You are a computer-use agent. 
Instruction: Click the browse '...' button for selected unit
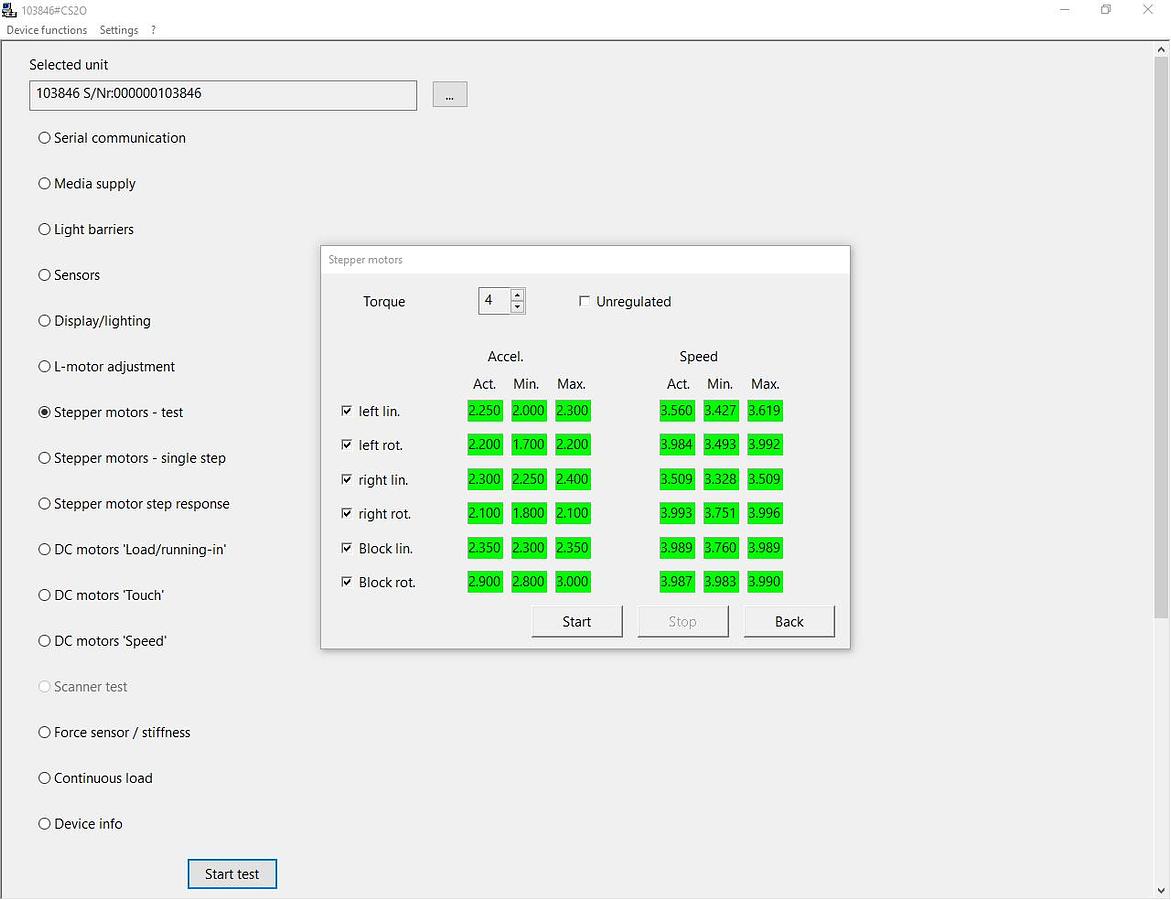click(449, 95)
